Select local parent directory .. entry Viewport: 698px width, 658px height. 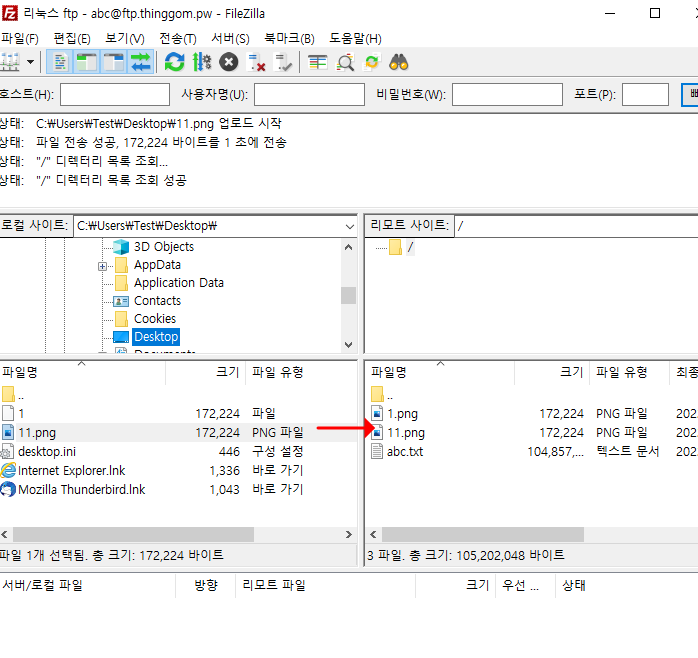pos(178,394)
